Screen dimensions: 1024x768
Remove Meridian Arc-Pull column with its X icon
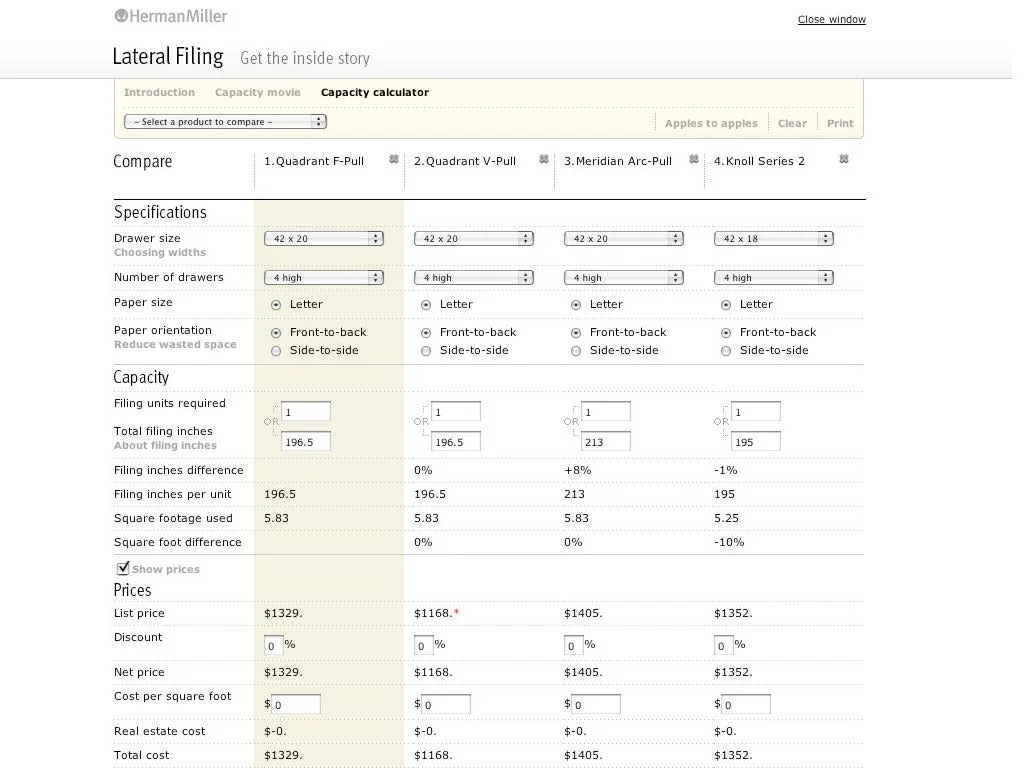(694, 159)
